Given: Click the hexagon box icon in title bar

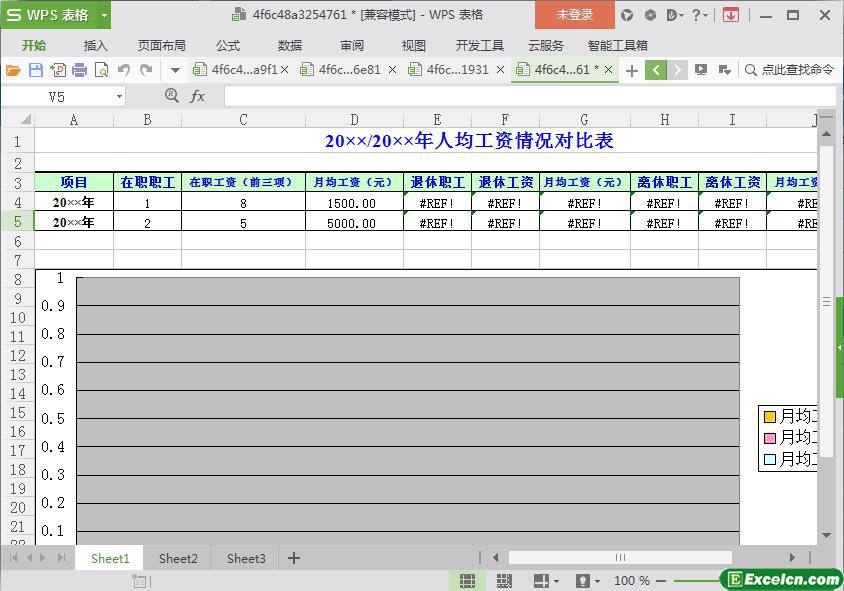Looking at the screenshot, I should coord(650,15).
